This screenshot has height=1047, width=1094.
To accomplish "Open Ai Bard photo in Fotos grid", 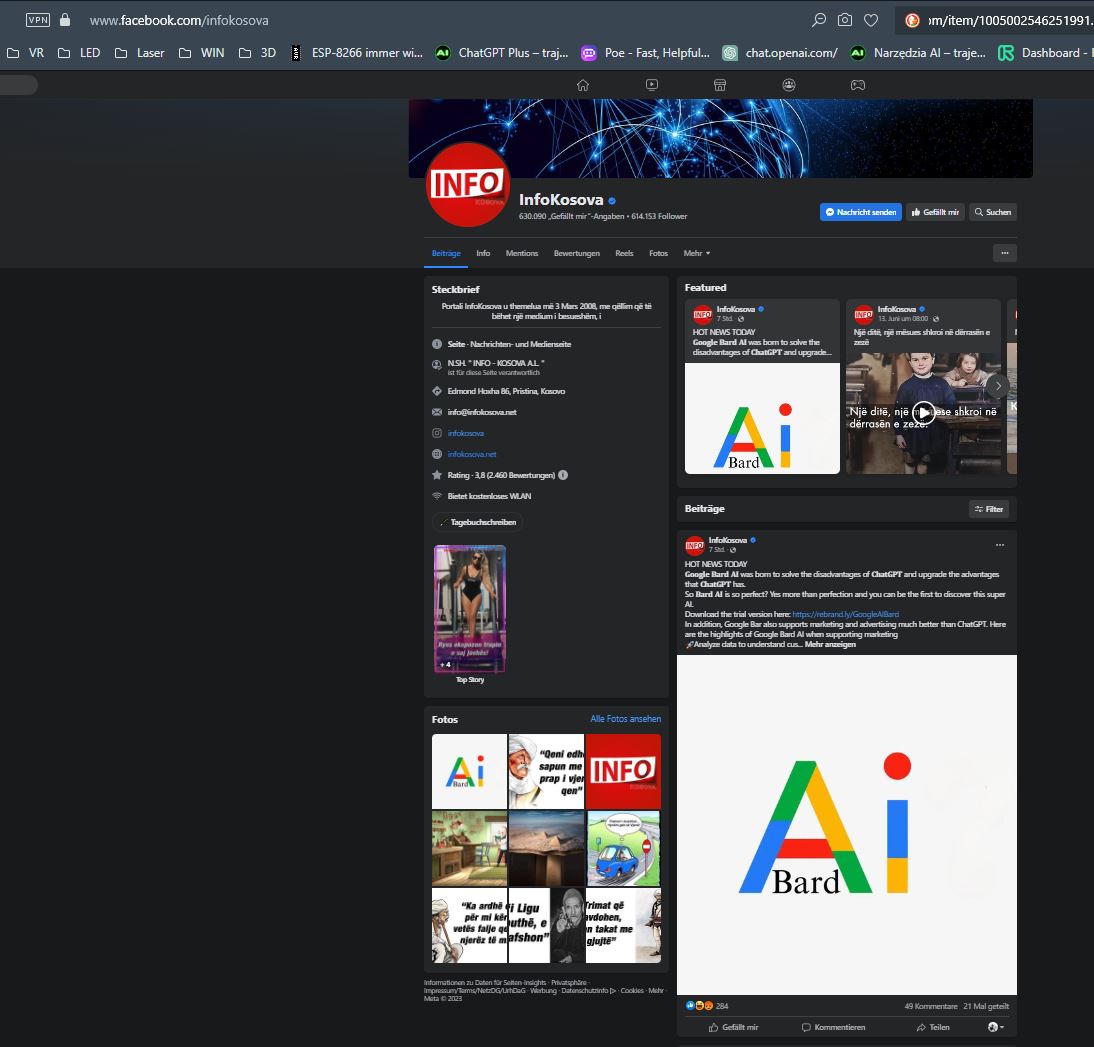I will (x=469, y=771).
